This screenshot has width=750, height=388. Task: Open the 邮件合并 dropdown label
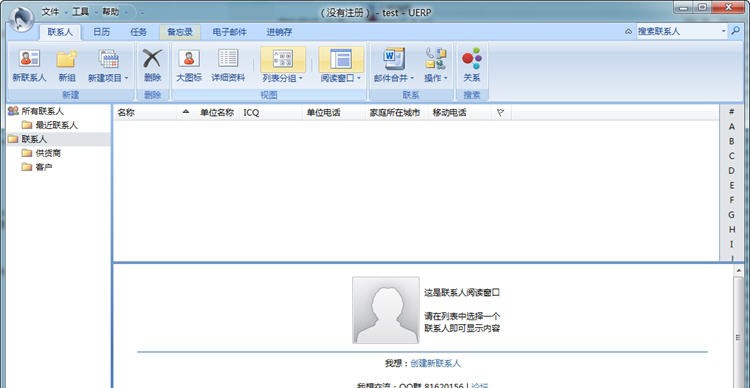tap(394, 78)
